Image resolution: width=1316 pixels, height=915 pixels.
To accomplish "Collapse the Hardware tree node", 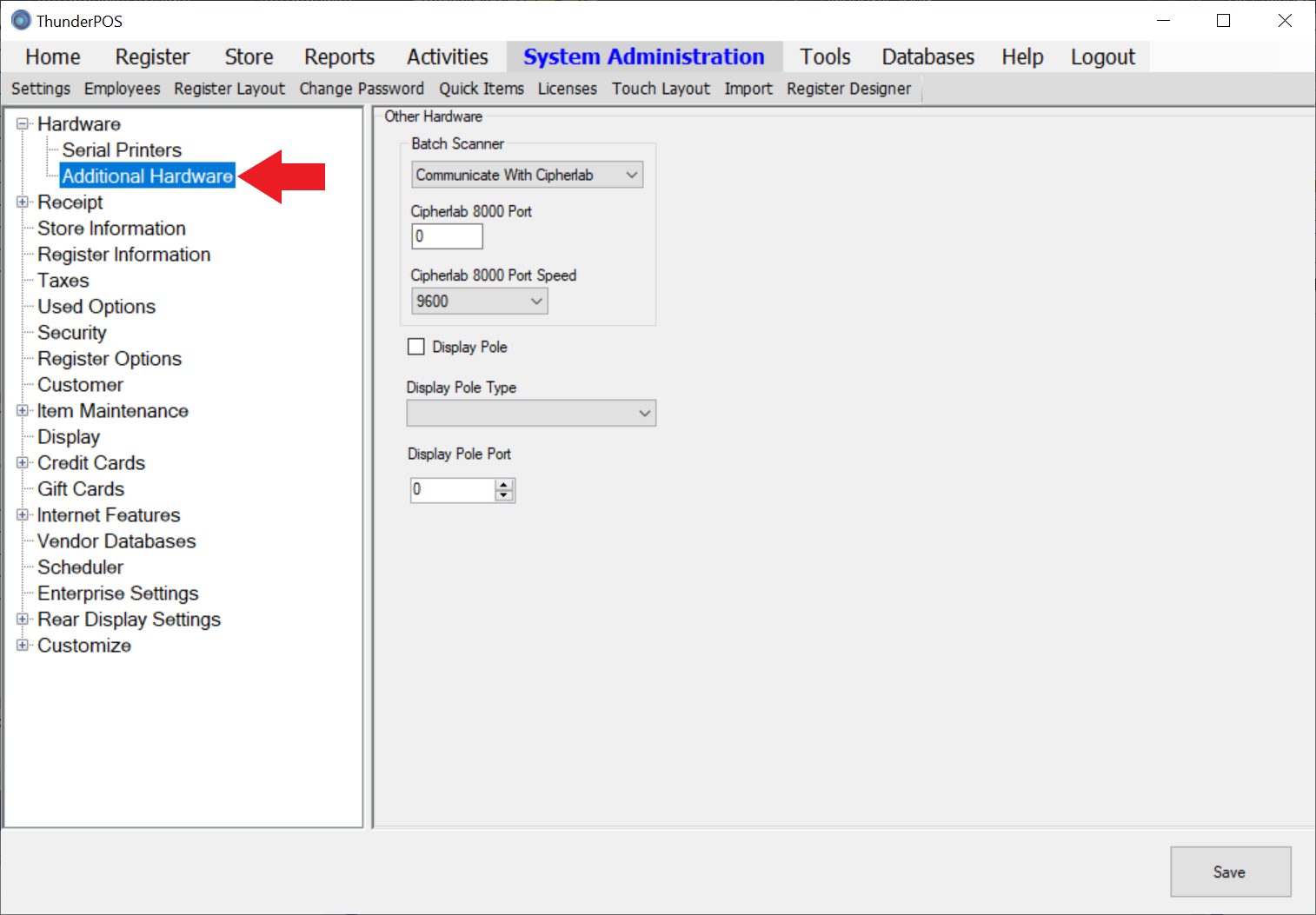I will click(23, 124).
